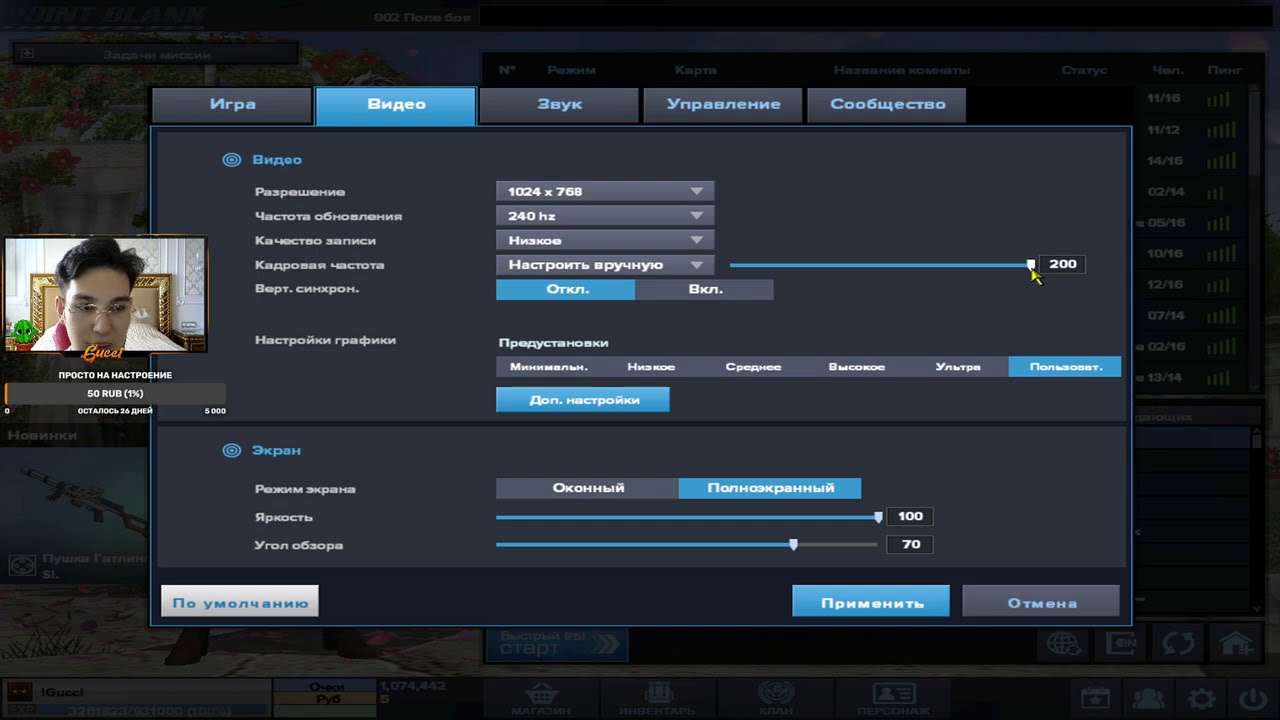1280x720 pixels.
Task: Click the Угол обзора slider handle
Action: (x=793, y=545)
